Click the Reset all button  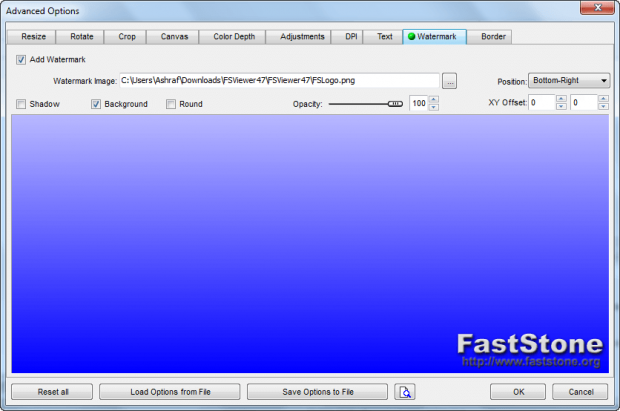pyautogui.click(x=51, y=391)
